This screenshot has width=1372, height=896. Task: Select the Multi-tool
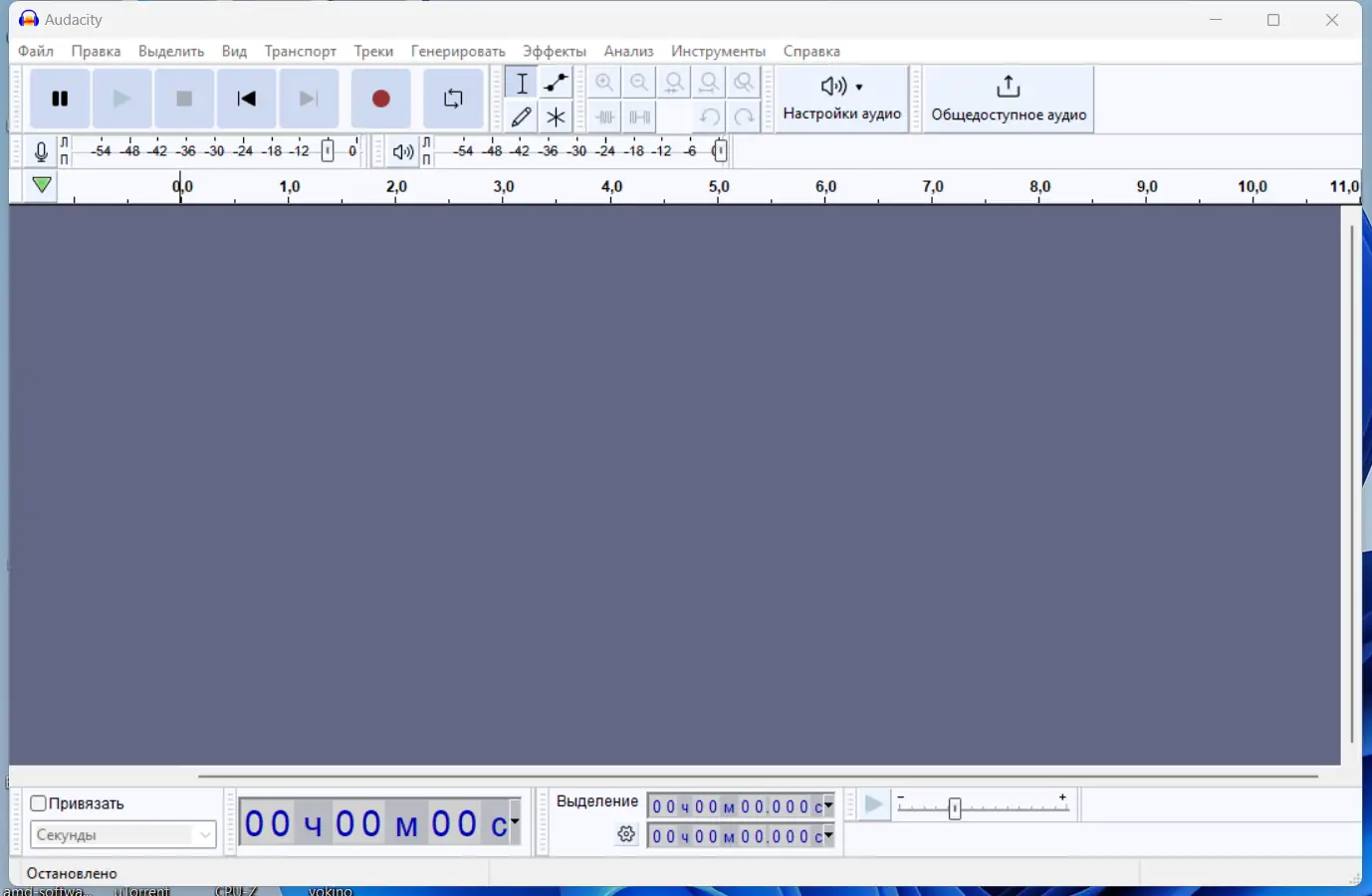pos(556,116)
